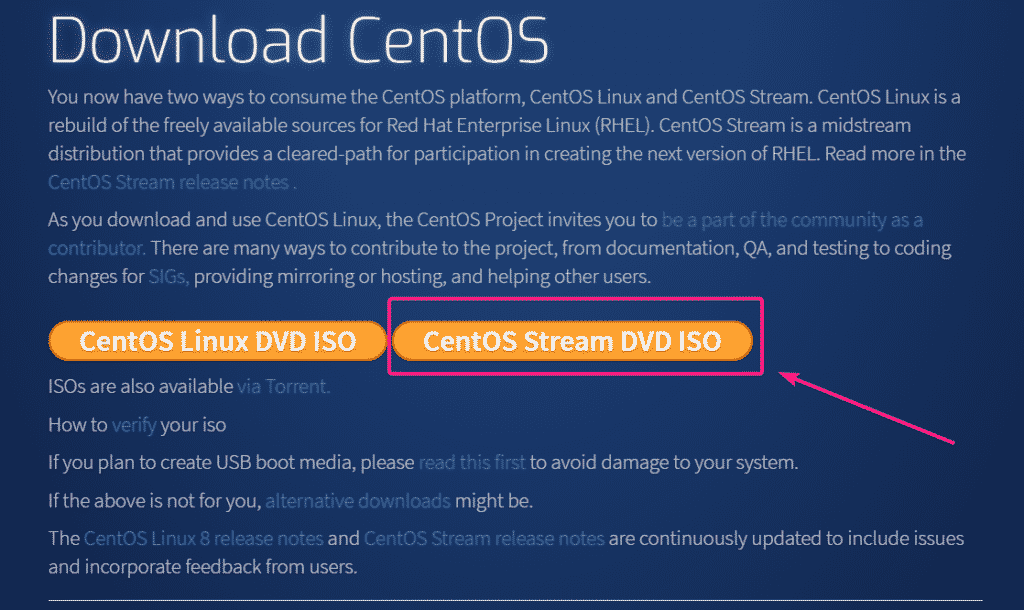Image resolution: width=1024 pixels, height=610 pixels.
Task: Go to 'alternative downloads' link
Action: point(358,501)
